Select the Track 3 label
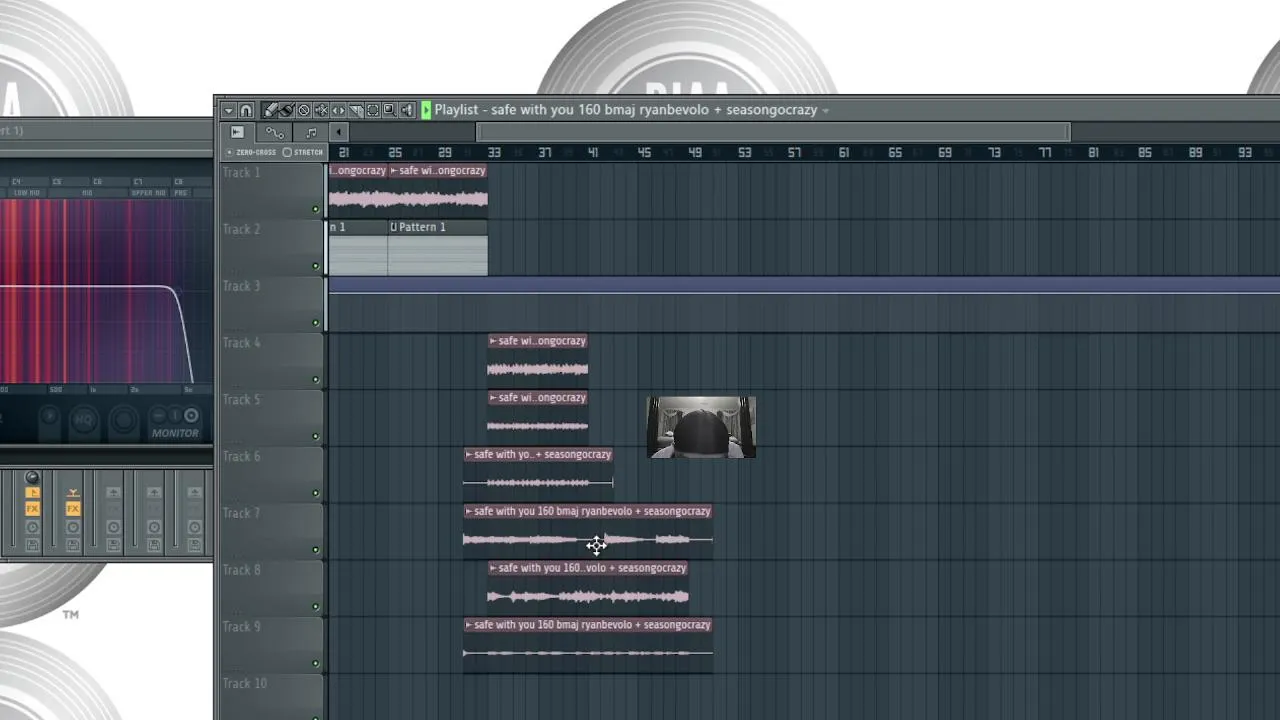This screenshot has width=1280, height=720. coord(241,286)
